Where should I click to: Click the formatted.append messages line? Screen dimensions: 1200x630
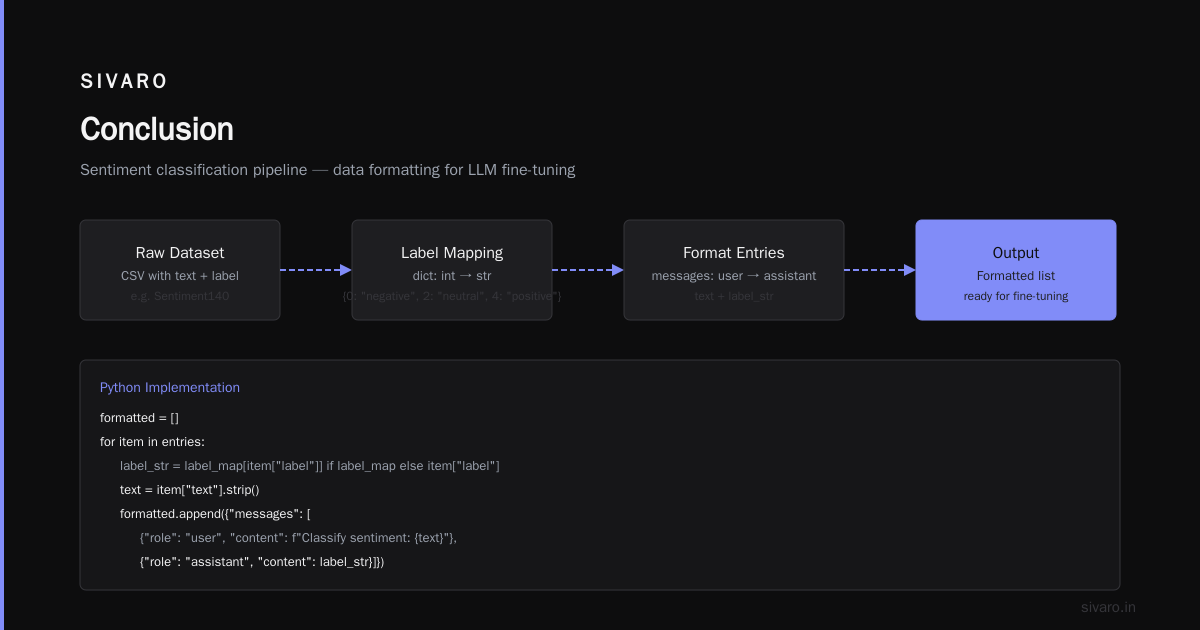point(215,513)
